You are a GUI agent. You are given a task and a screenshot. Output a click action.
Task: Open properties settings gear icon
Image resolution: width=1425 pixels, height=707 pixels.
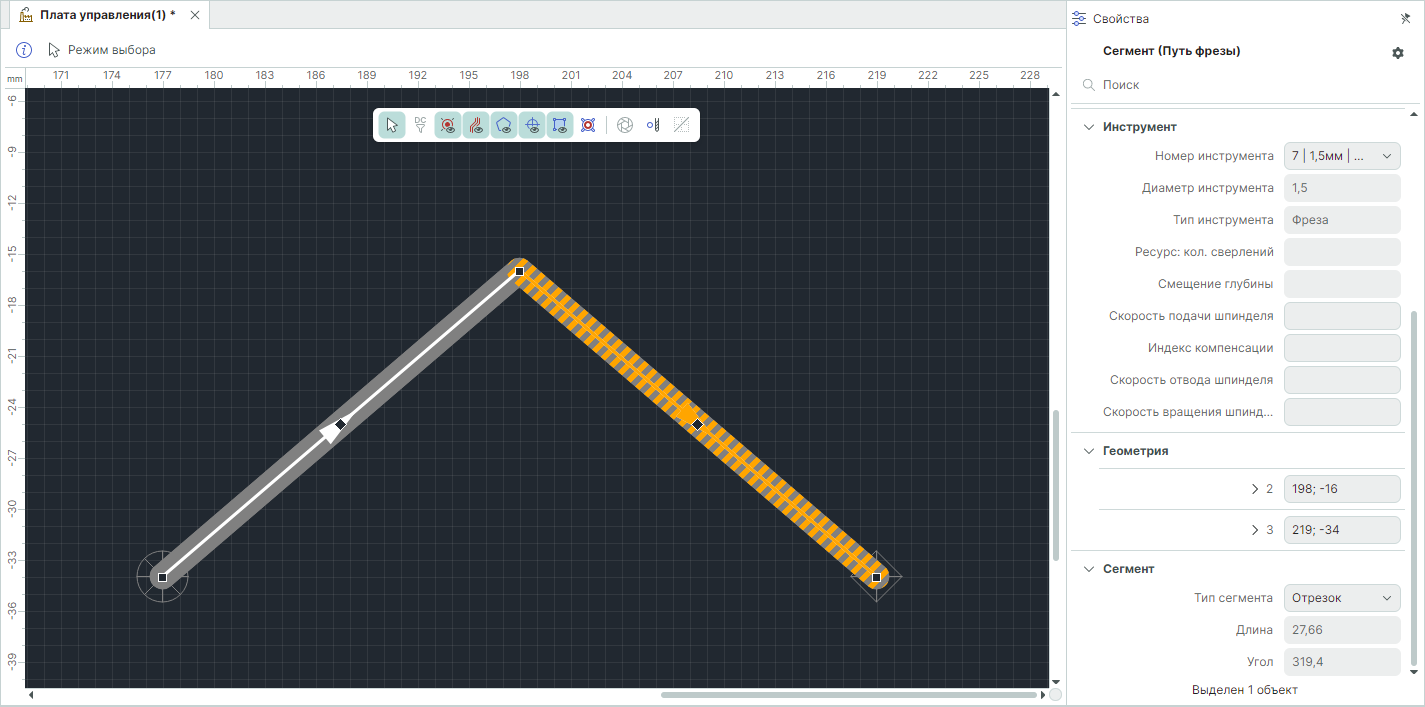1398,53
